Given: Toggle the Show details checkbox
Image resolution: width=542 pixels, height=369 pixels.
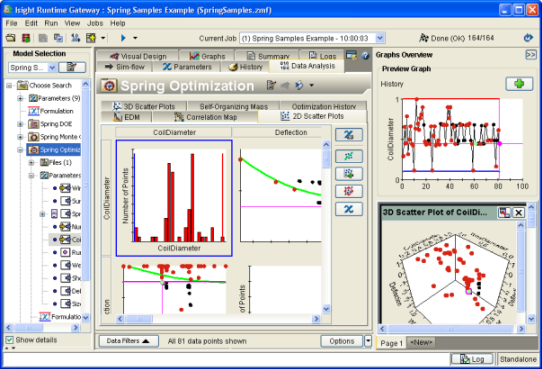Looking at the screenshot, I should tap(10, 340).
